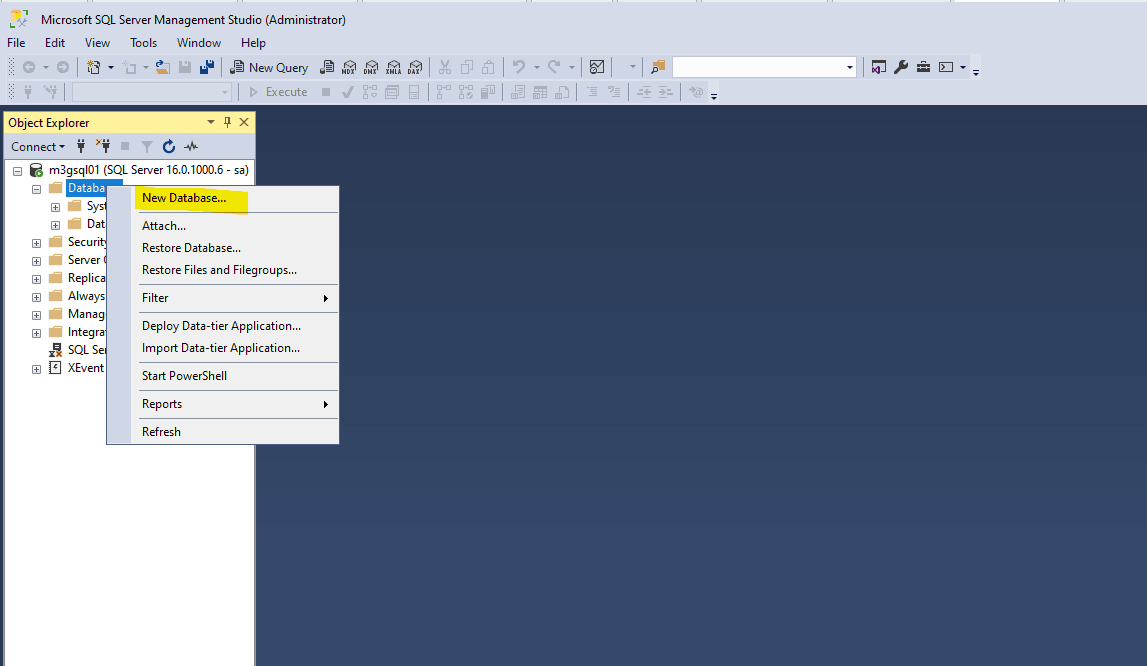Screen dimensions: 1147x666
Task: Click the Database Engine Query icon
Action: tap(327, 67)
